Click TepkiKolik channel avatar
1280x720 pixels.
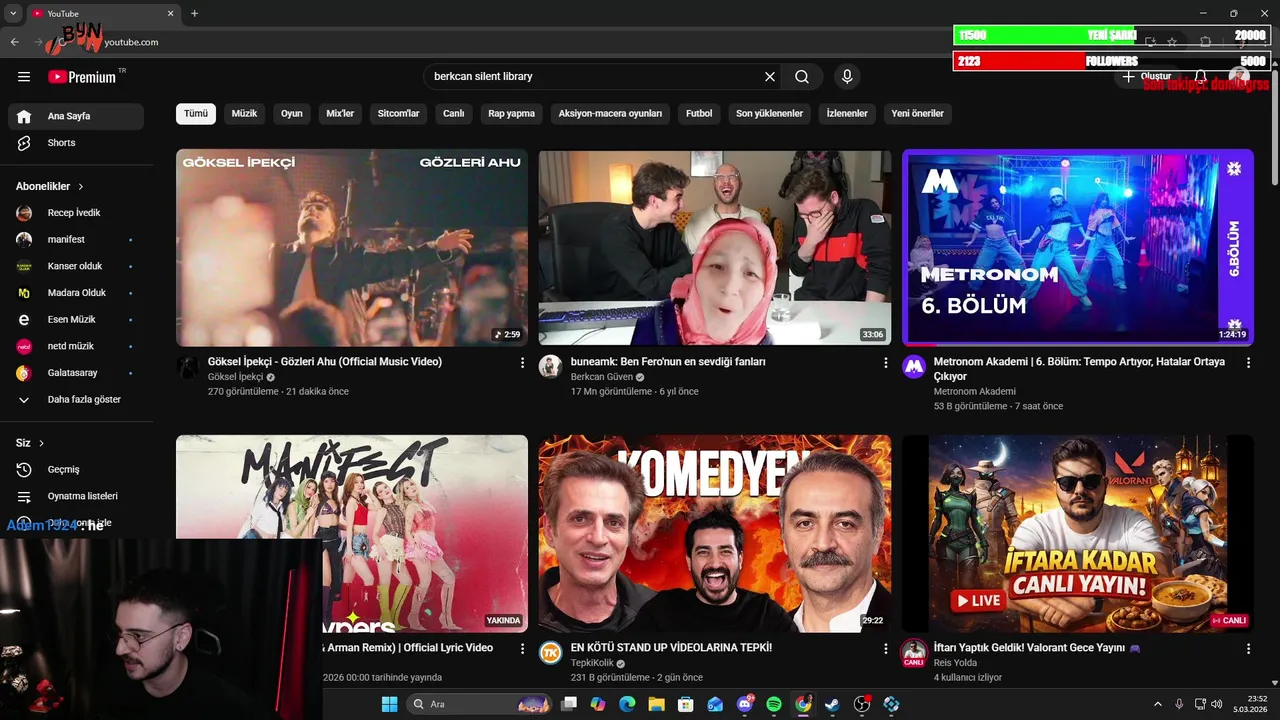point(551,653)
